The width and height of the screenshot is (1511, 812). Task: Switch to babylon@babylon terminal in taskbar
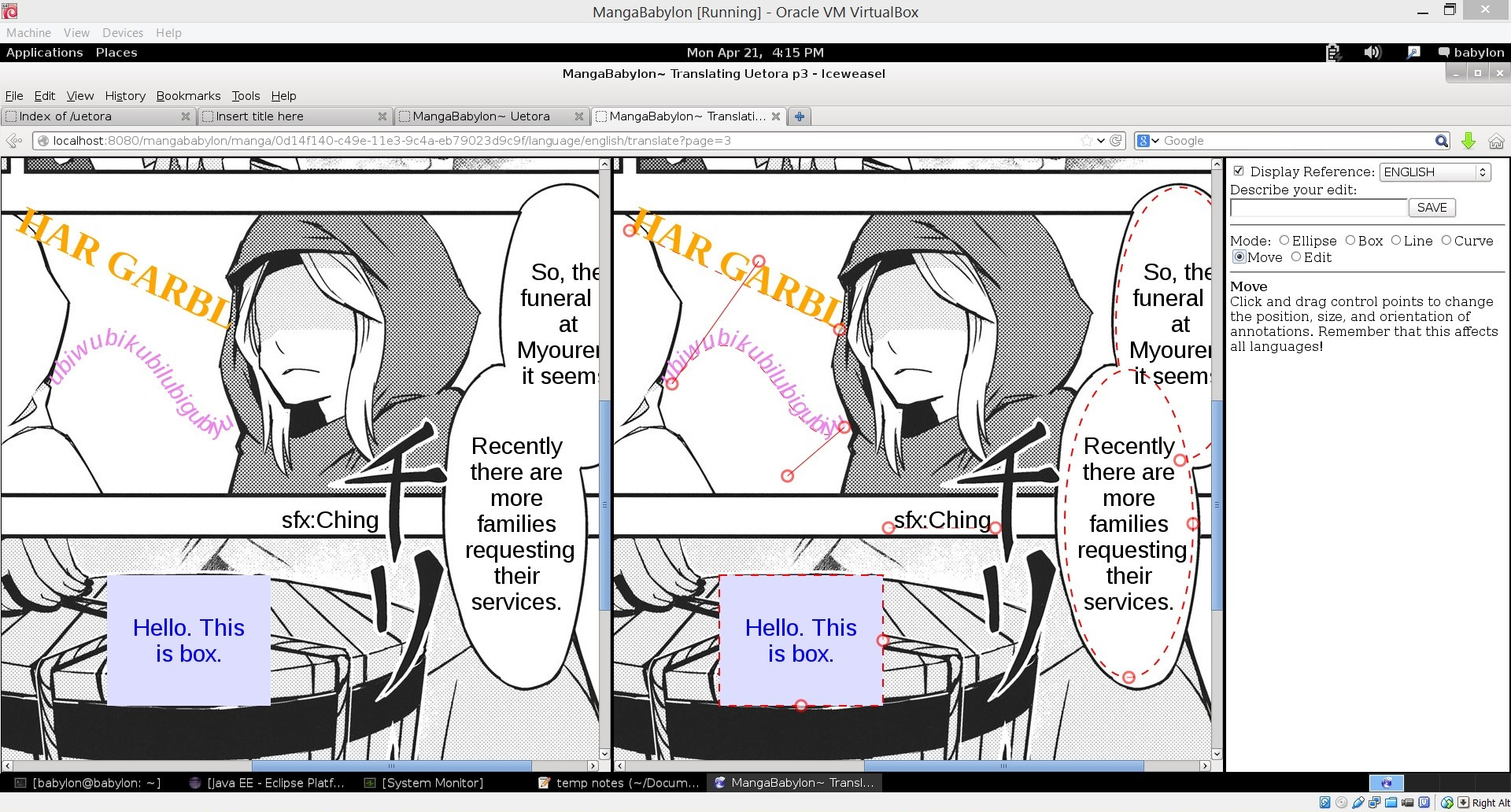click(x=88, y=782)
